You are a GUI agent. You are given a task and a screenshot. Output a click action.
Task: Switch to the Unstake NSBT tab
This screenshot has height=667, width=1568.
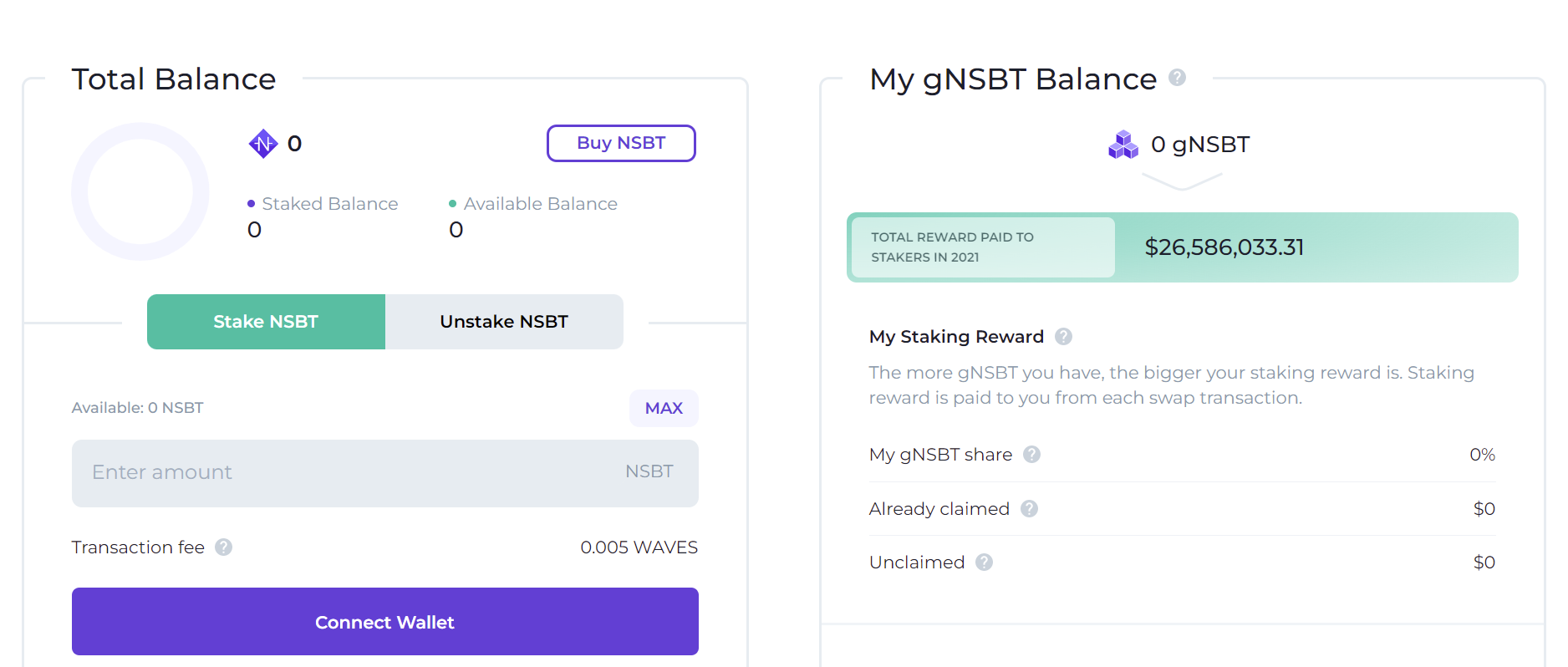pyautogui.click(x=504, y=322)
